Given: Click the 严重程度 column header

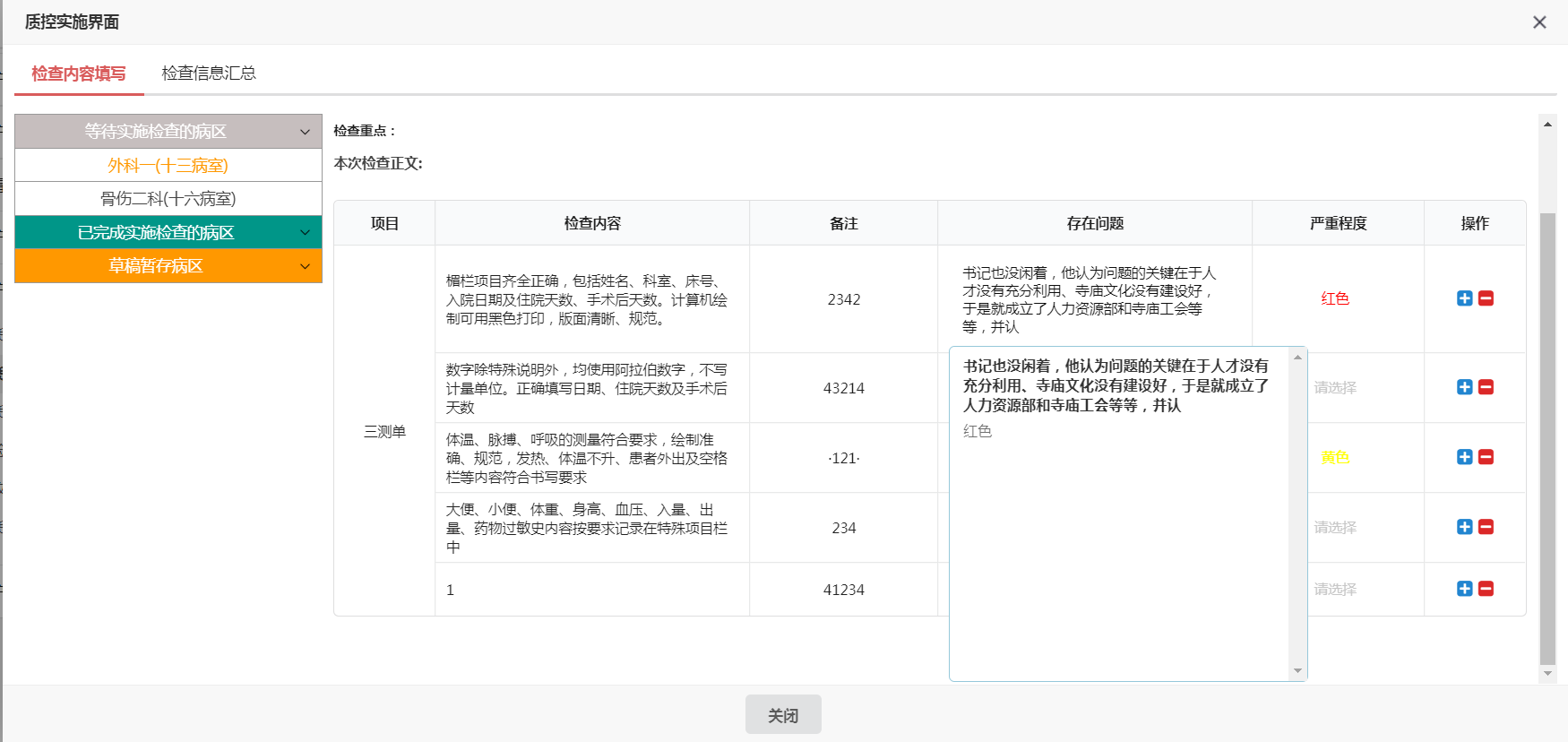Looking at the screenshot, I should [x=1338, y=223].
